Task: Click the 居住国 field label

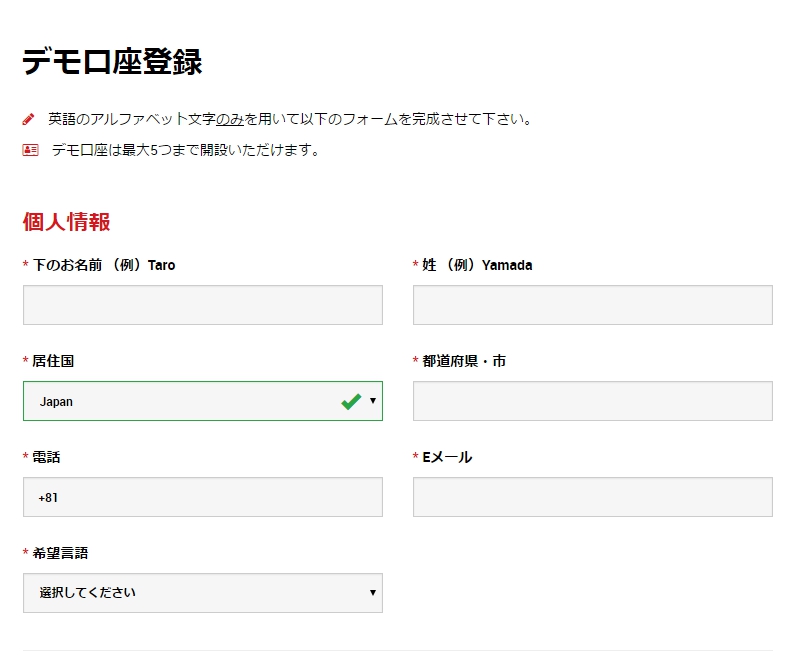Action: click(53, 361)
